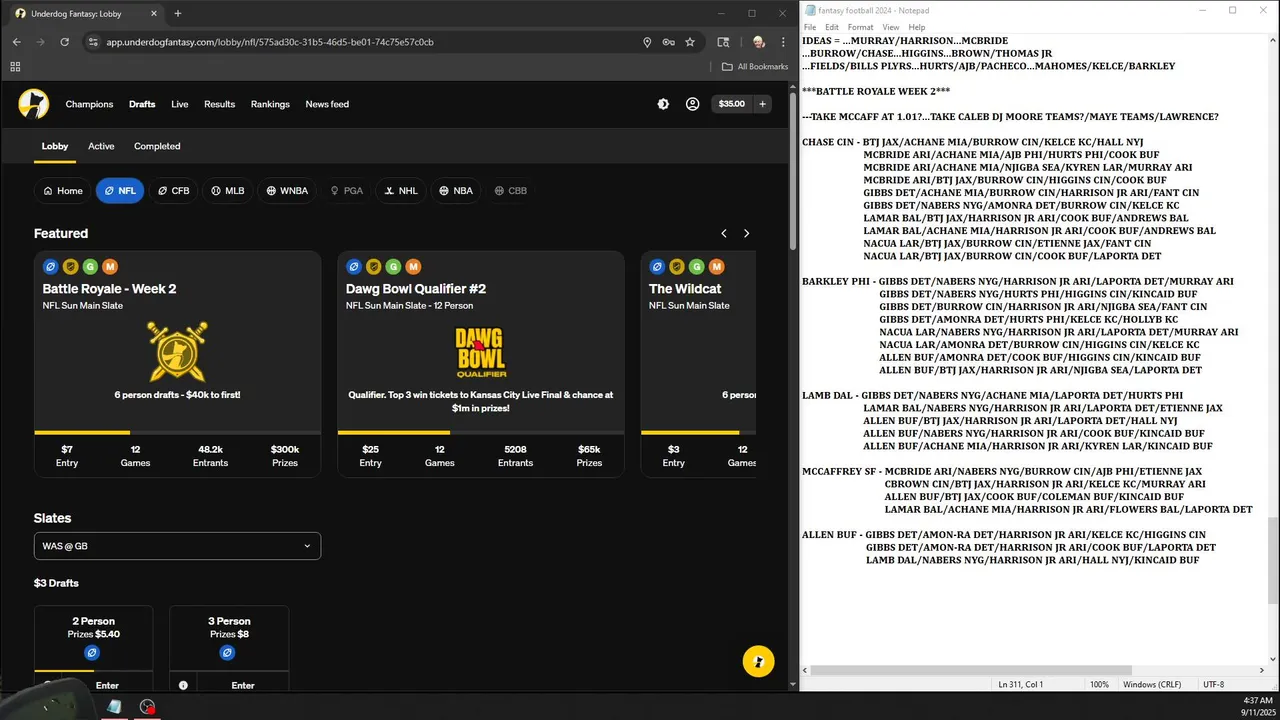Open the Live nav item
This screenshot has width=1280, height=720.
180,104
